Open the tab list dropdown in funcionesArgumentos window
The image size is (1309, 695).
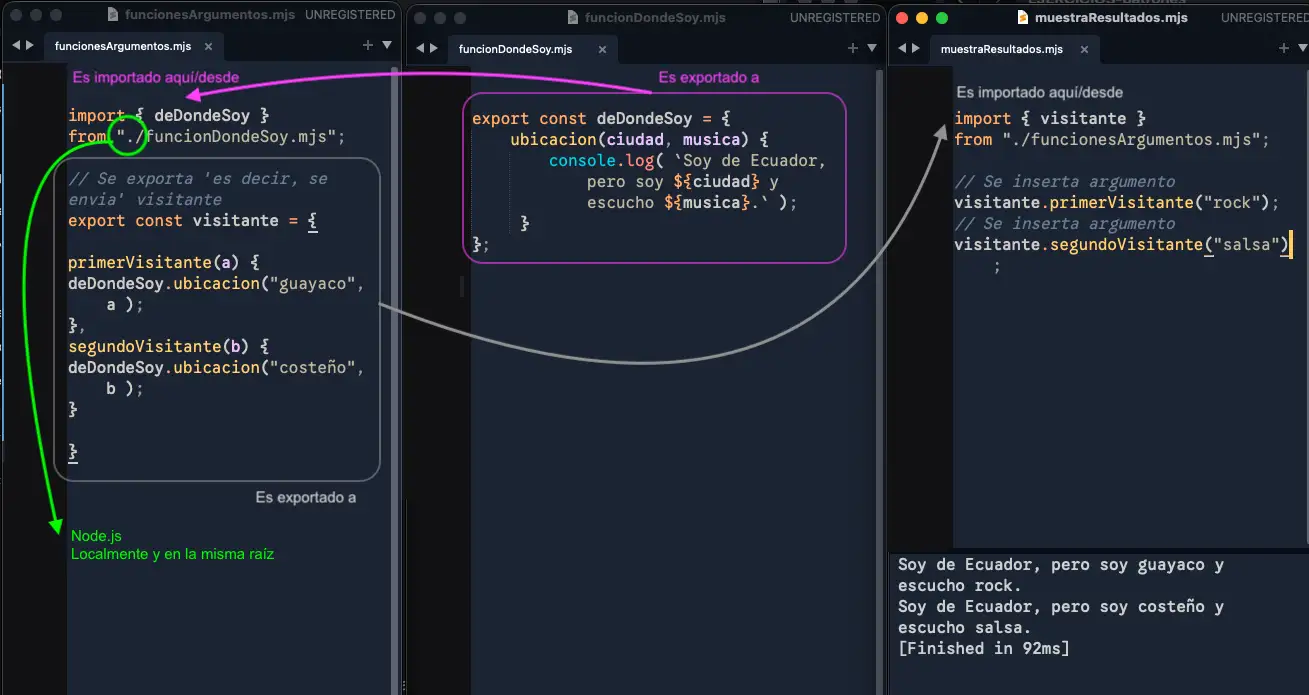coord(387,46)
